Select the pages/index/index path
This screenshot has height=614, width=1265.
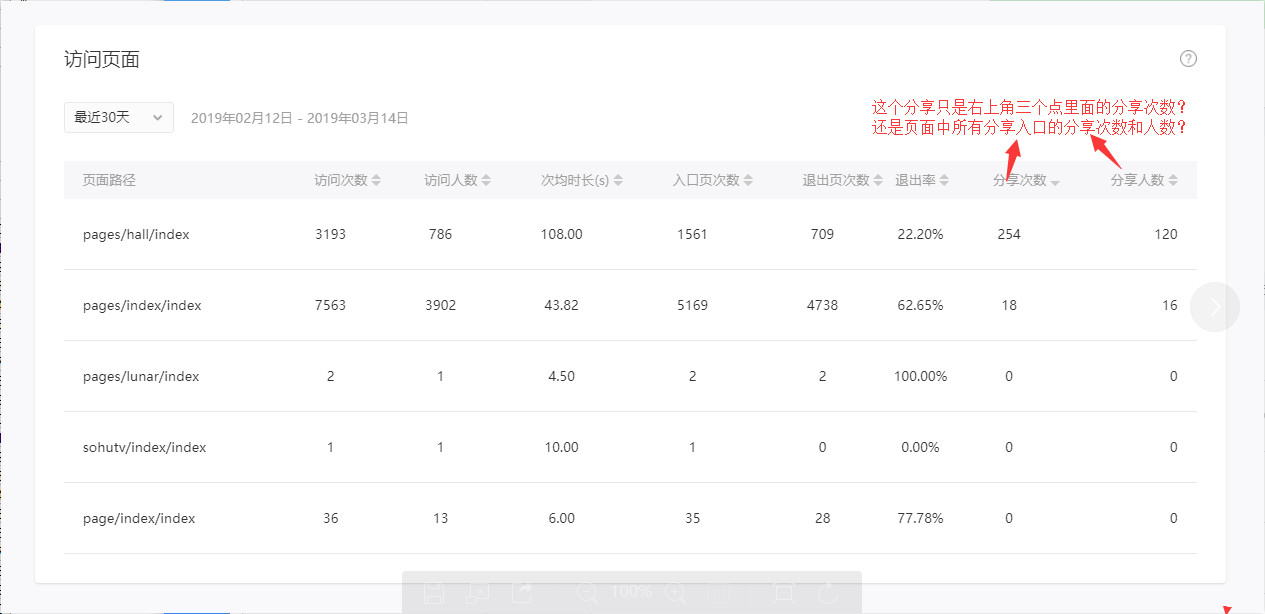[x=142, y=305]
